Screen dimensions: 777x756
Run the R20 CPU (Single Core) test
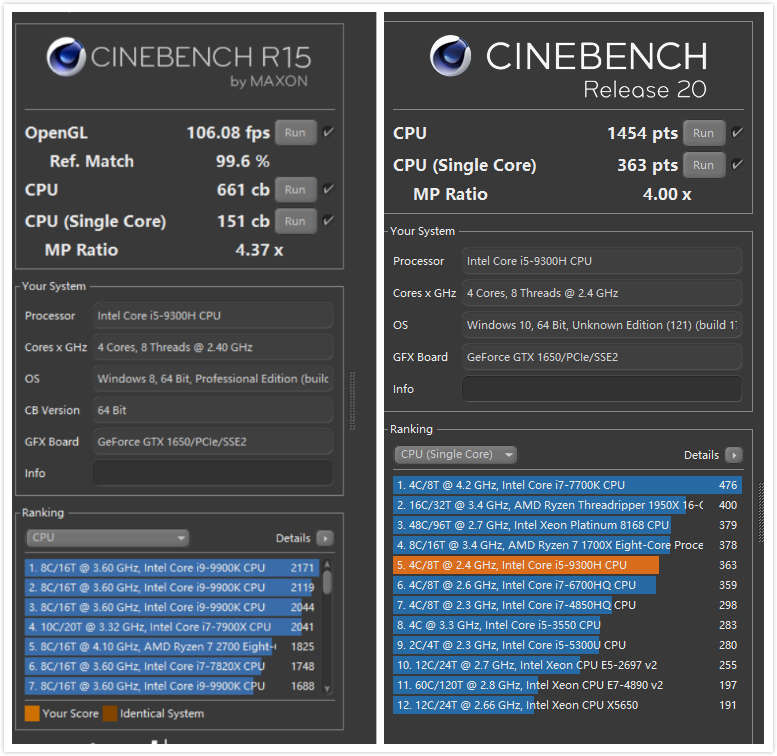703,165
